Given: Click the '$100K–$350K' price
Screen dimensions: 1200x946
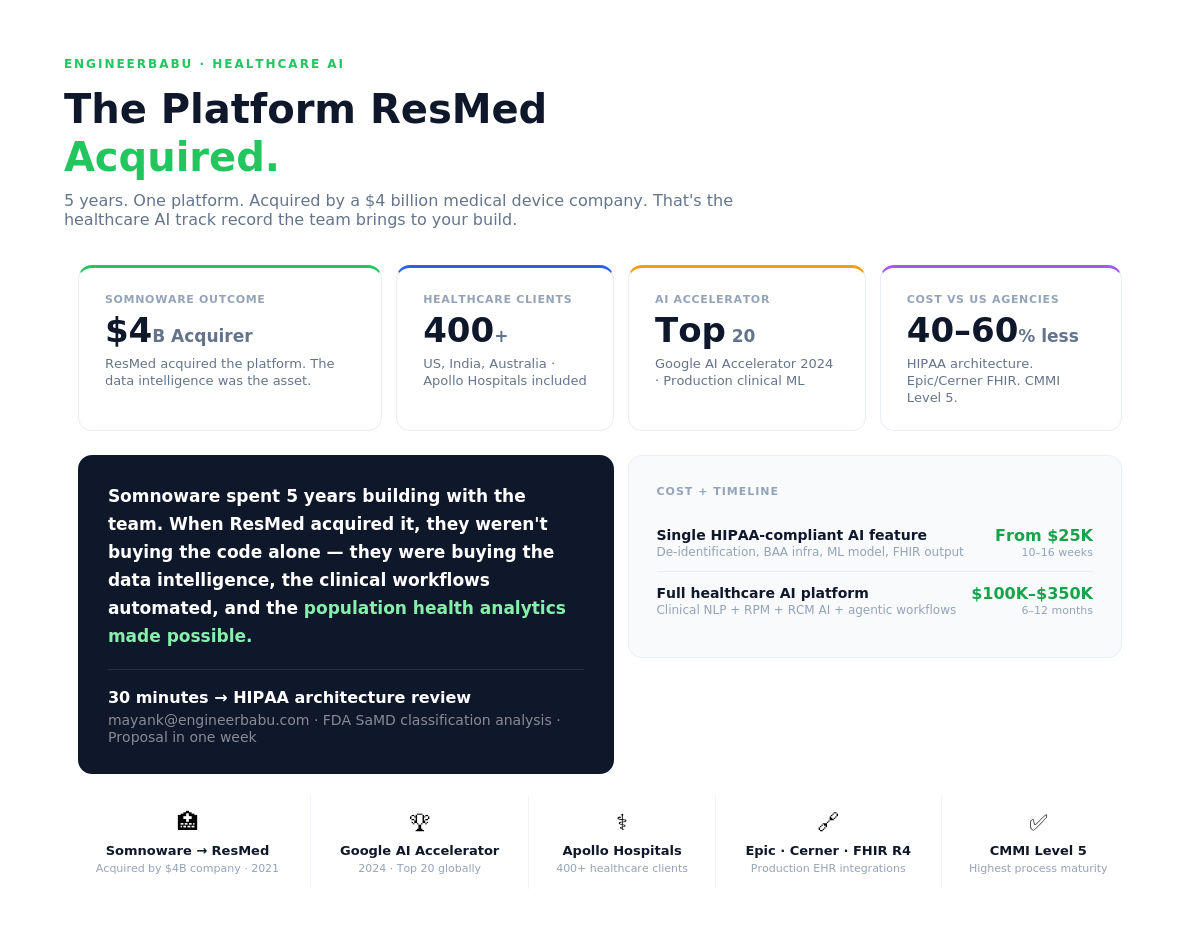Looking at the screenshot, I should point(1032,594).
